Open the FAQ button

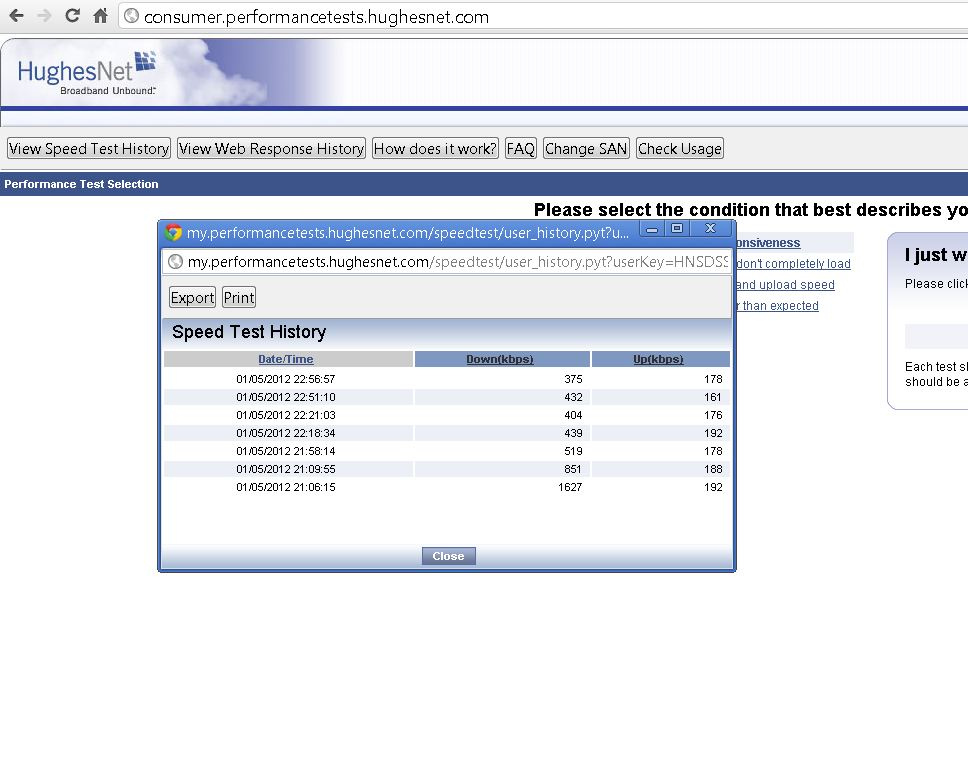click(x=520, y=148)
